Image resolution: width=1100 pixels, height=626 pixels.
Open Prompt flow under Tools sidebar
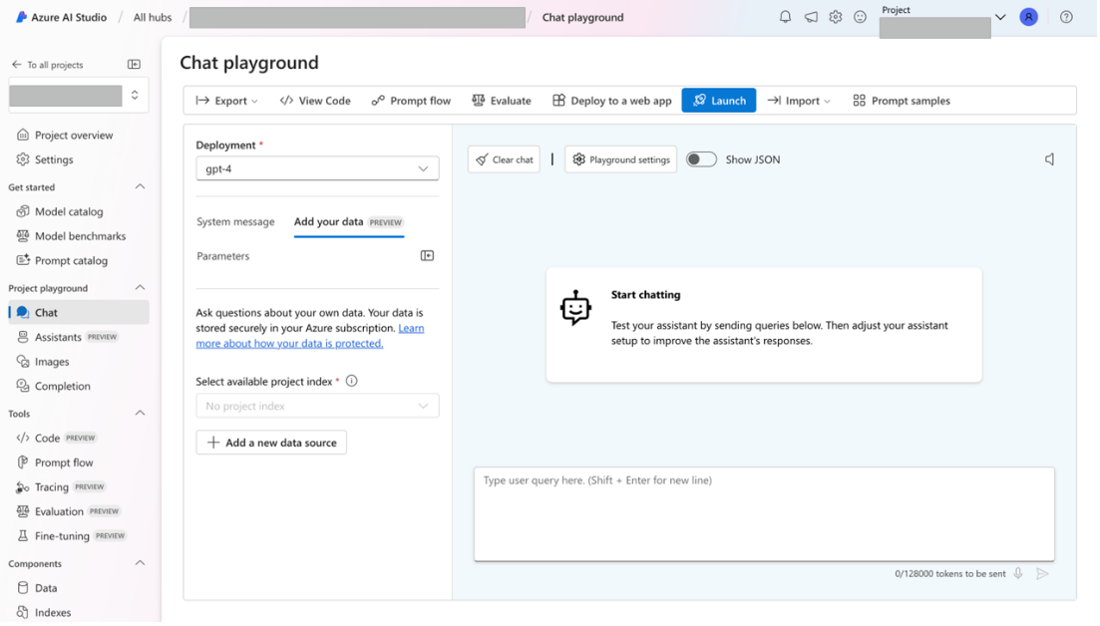[64, 462]
